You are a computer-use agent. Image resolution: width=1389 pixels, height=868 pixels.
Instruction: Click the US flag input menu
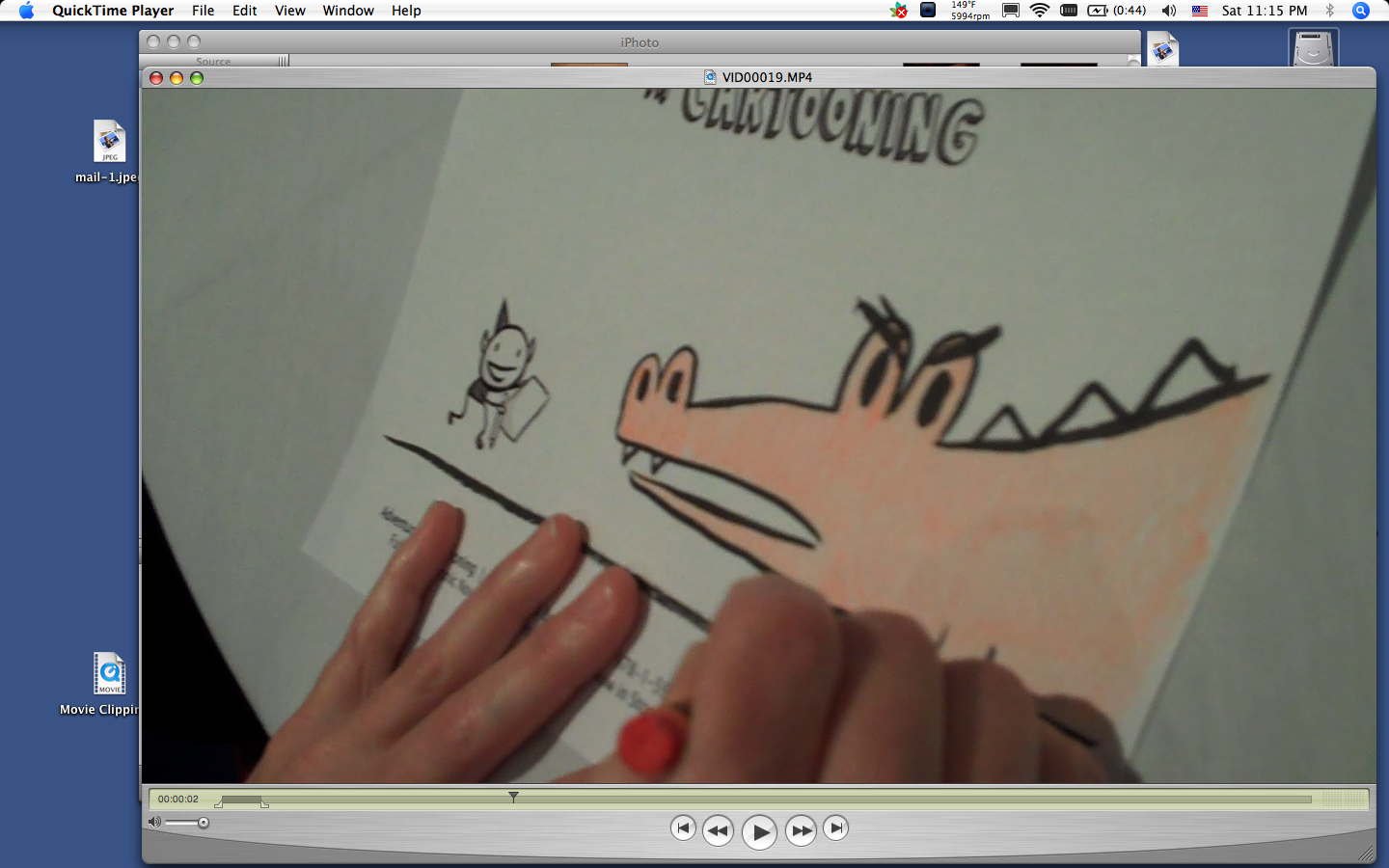point(1199,11)
